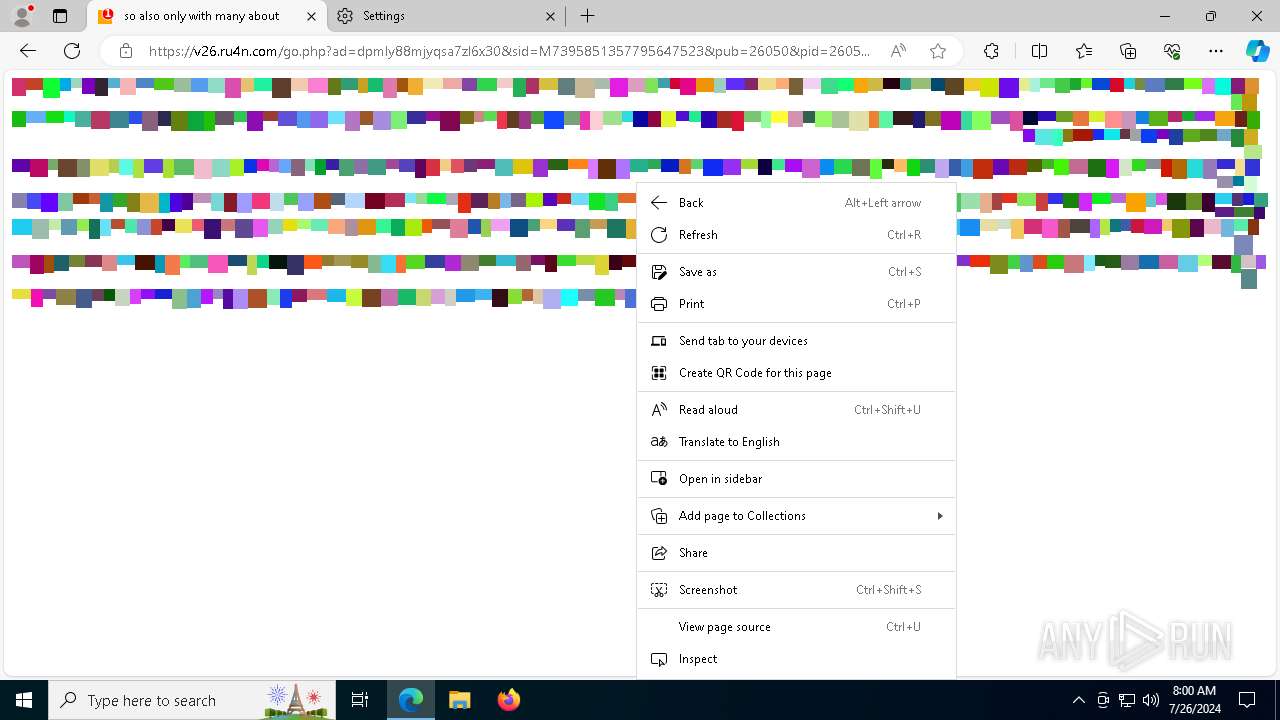Open Settings and more ellipsis
This screenshot has height=720, width=1280.
pyautogui.click(x=1216, y=51)
